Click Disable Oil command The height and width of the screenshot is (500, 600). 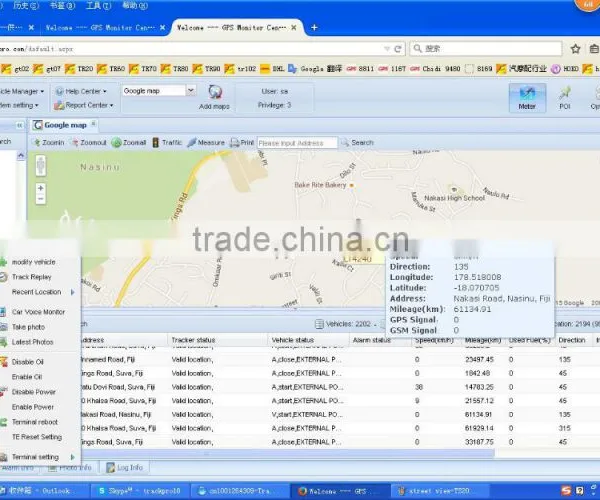click(x=27, y=362)
